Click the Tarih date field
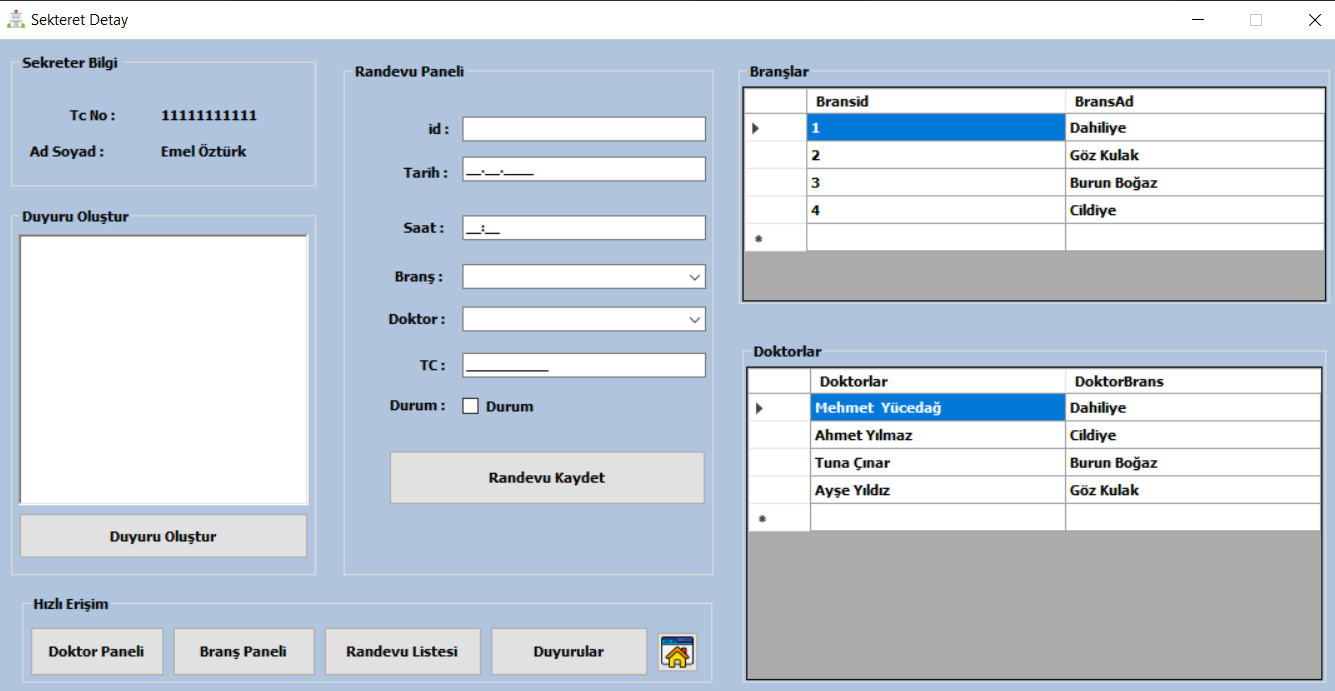This screenshot has width=1335, height=691. [583, 168]
